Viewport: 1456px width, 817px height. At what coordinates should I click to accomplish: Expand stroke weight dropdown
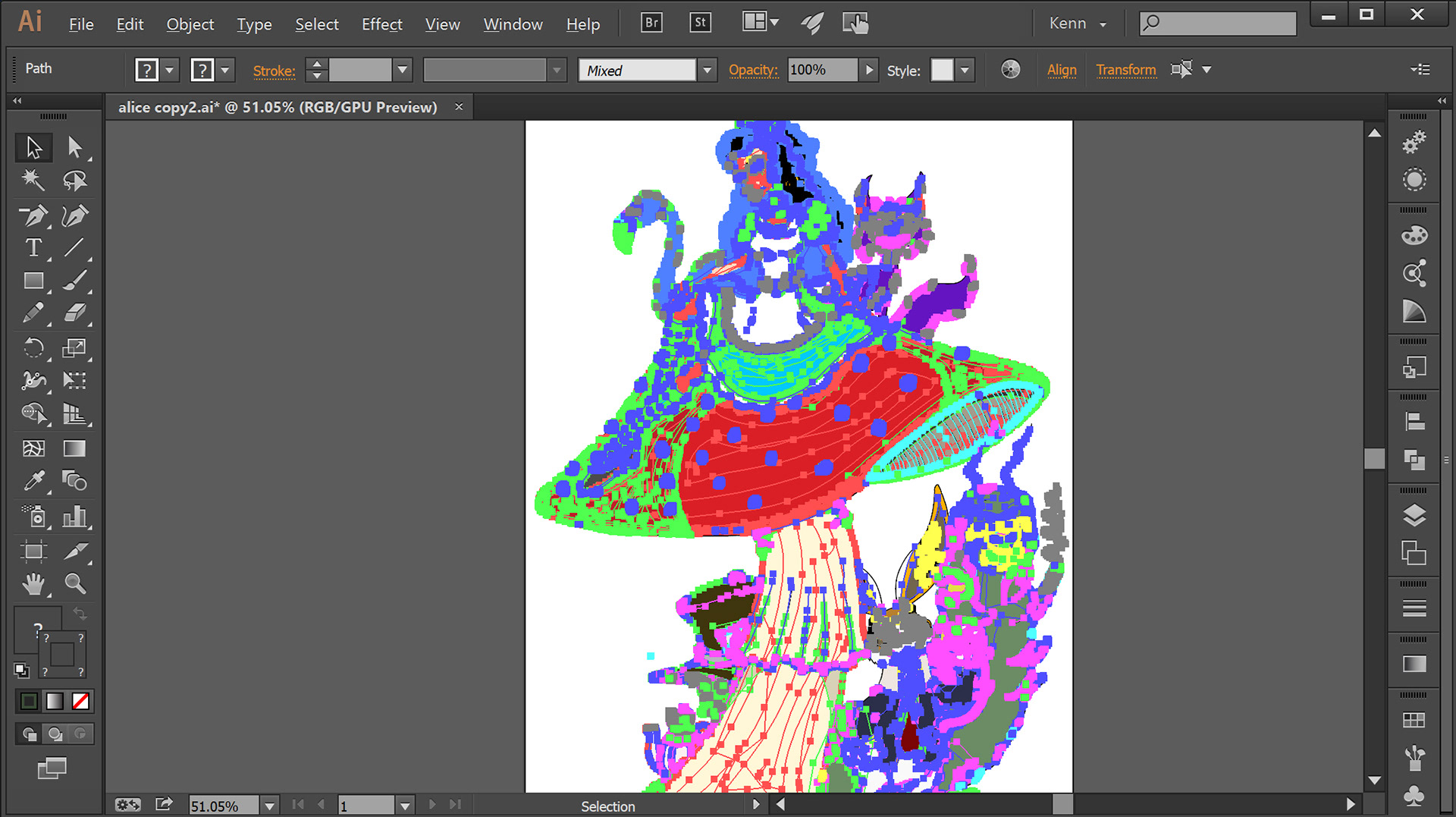403,70
